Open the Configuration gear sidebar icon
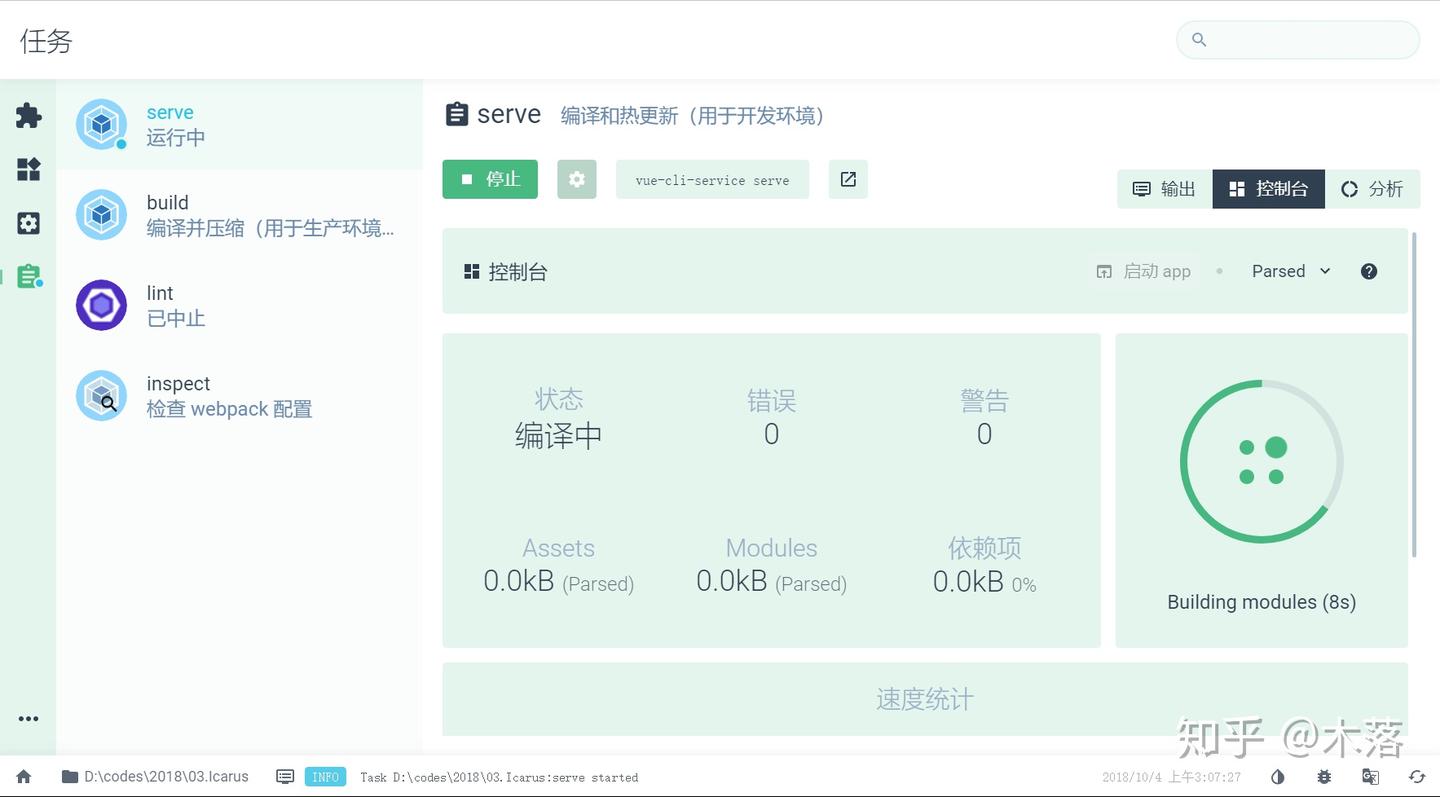1440x797 pixels. click(28, 223)
